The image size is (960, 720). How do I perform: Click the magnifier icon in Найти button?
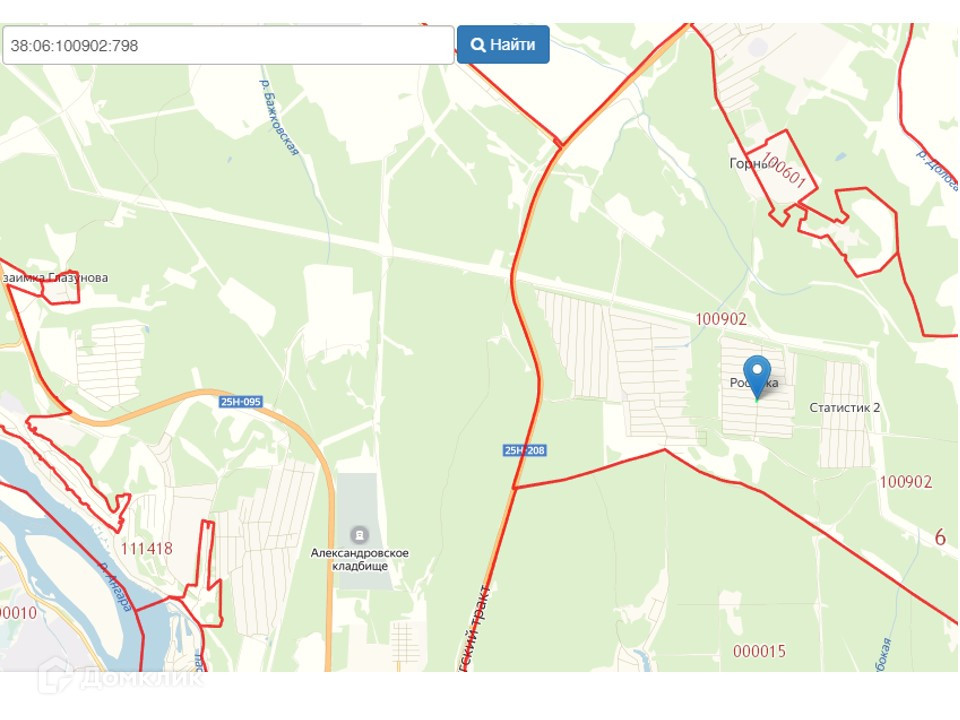click(478, 45)
